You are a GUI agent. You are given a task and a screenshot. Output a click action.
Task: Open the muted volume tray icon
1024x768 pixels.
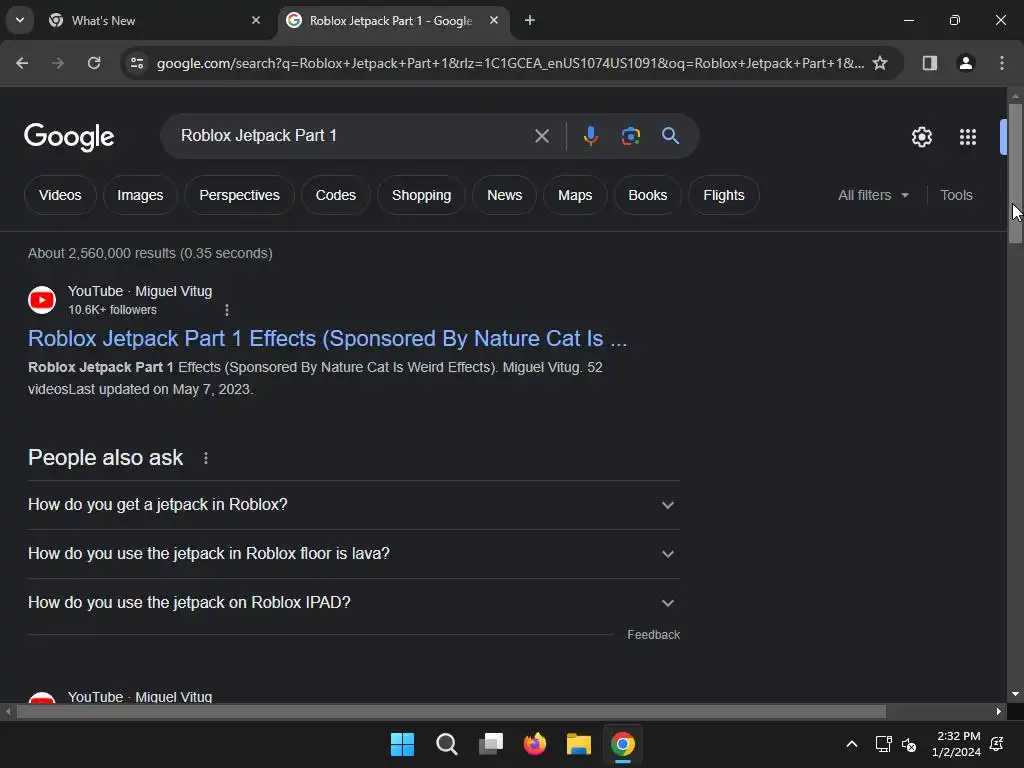click(909, 744)
